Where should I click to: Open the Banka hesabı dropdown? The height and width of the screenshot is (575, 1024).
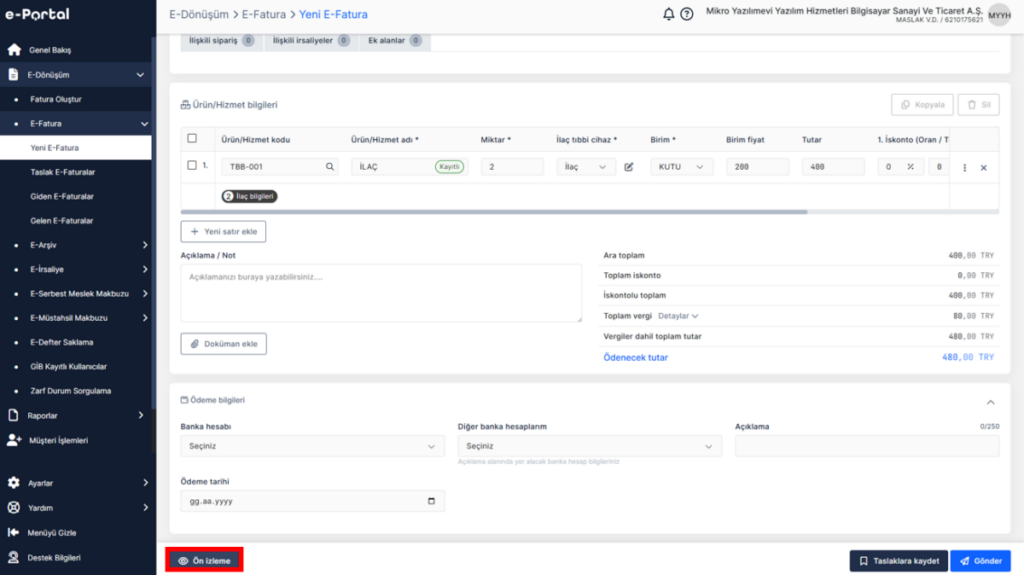tap(312, 446)
